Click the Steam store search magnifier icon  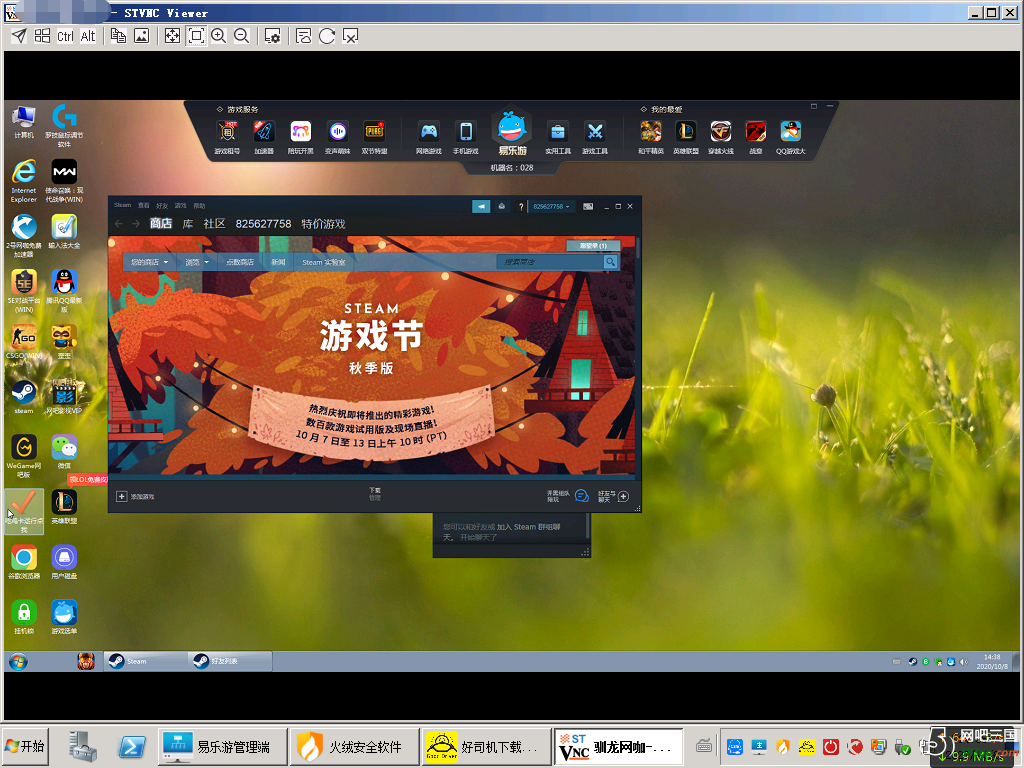[x=610, y=262]
